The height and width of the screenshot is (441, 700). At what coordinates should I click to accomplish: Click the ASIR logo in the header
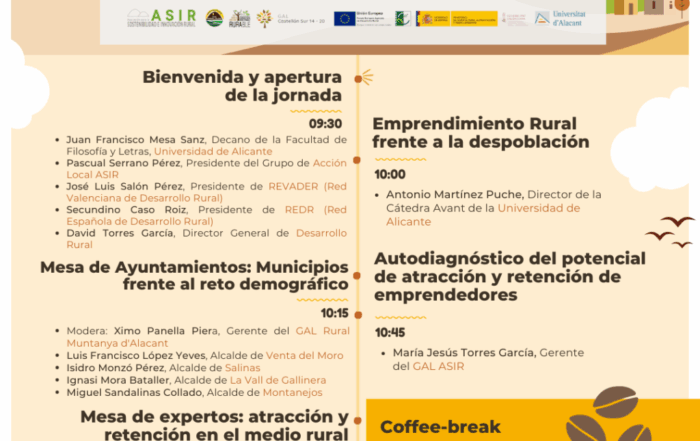point(162,18)
